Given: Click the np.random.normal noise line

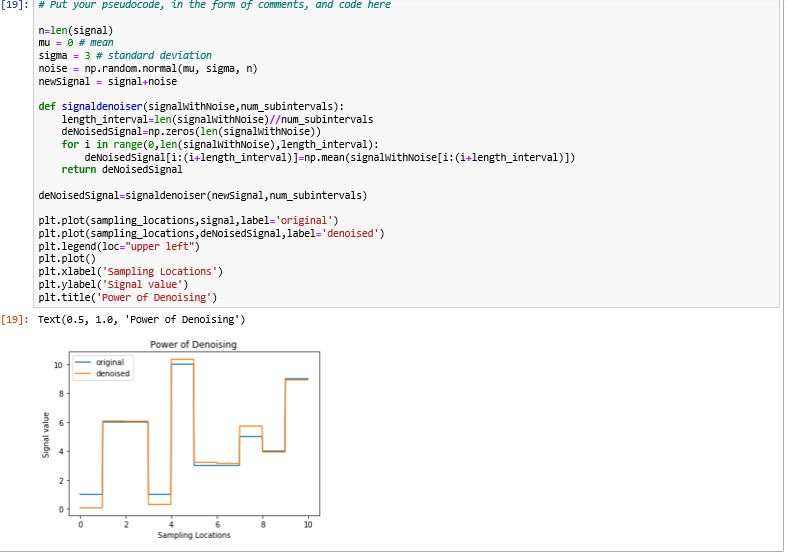Looking at the screenshot, I should [148, 68].
